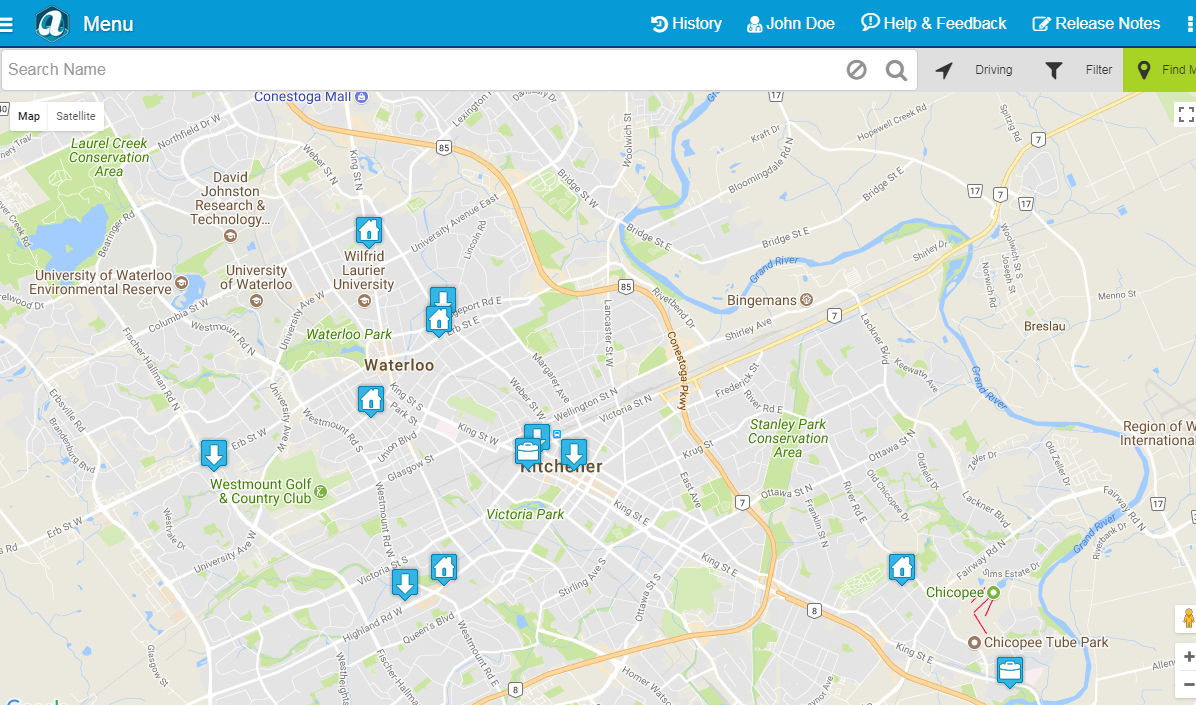1196x705 pixels.
Task: Click Chicopee green marker label
Action: click(954, 592)
